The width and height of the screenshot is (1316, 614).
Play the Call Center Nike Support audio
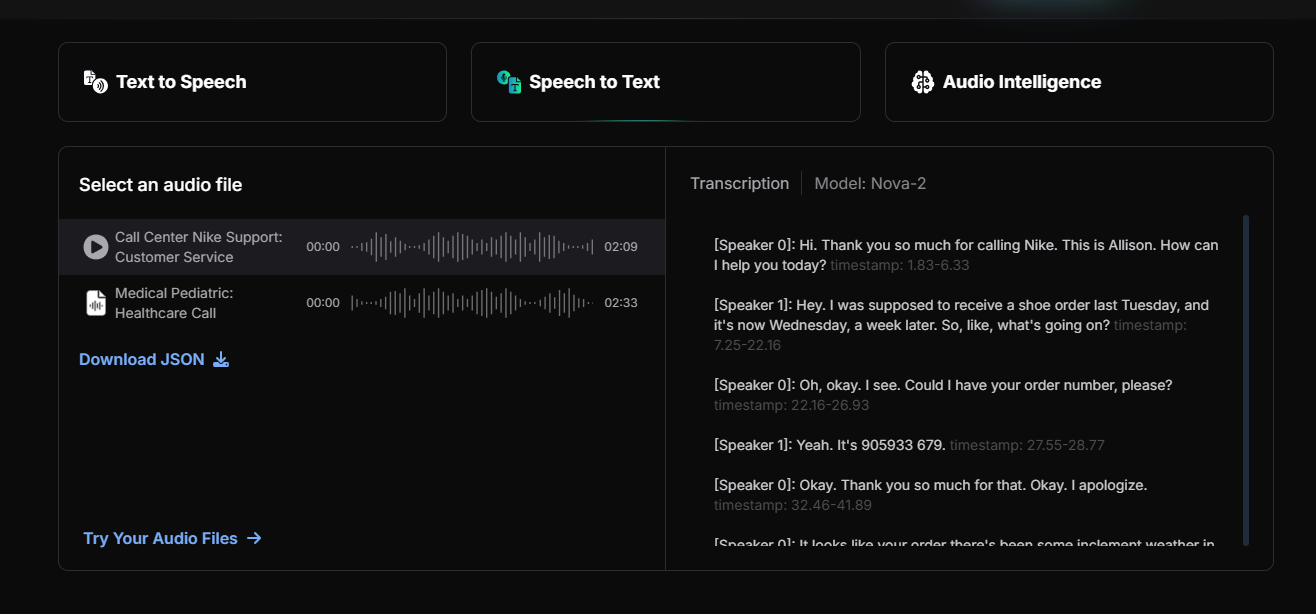95,247
